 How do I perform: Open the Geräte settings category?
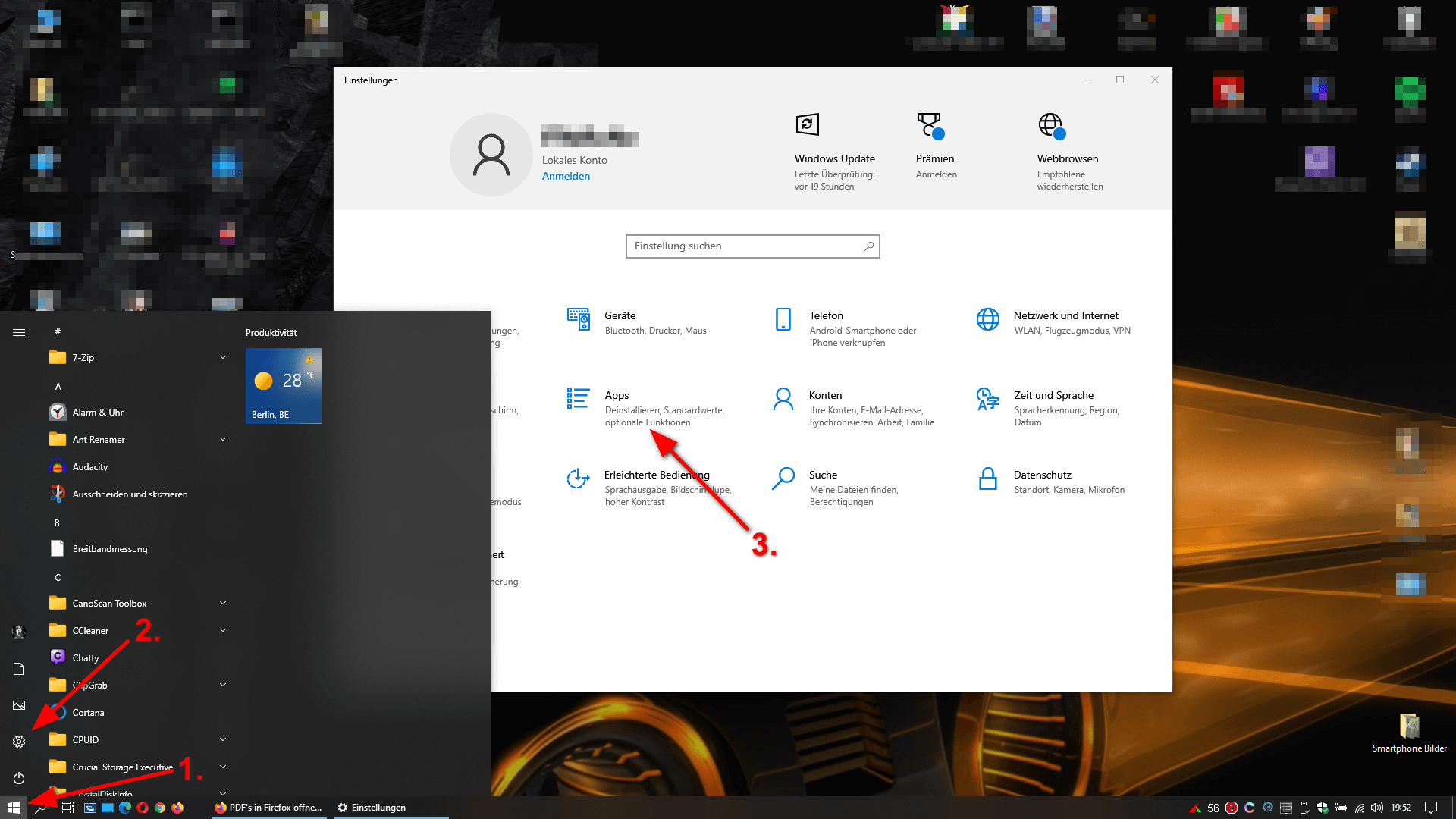620,316
